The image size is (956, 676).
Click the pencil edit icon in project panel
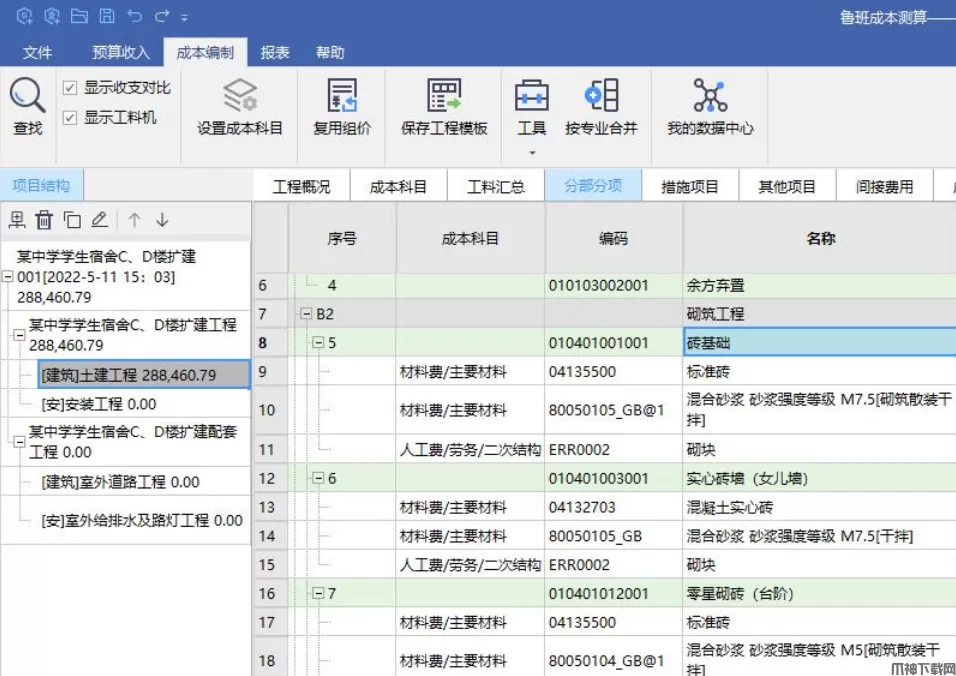pyautogui.click(x=99, y=220)
